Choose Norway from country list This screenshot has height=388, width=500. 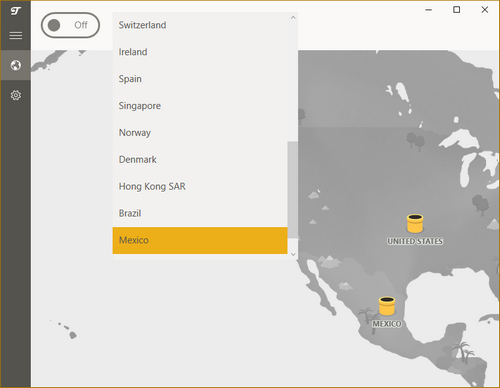point(200,133)
